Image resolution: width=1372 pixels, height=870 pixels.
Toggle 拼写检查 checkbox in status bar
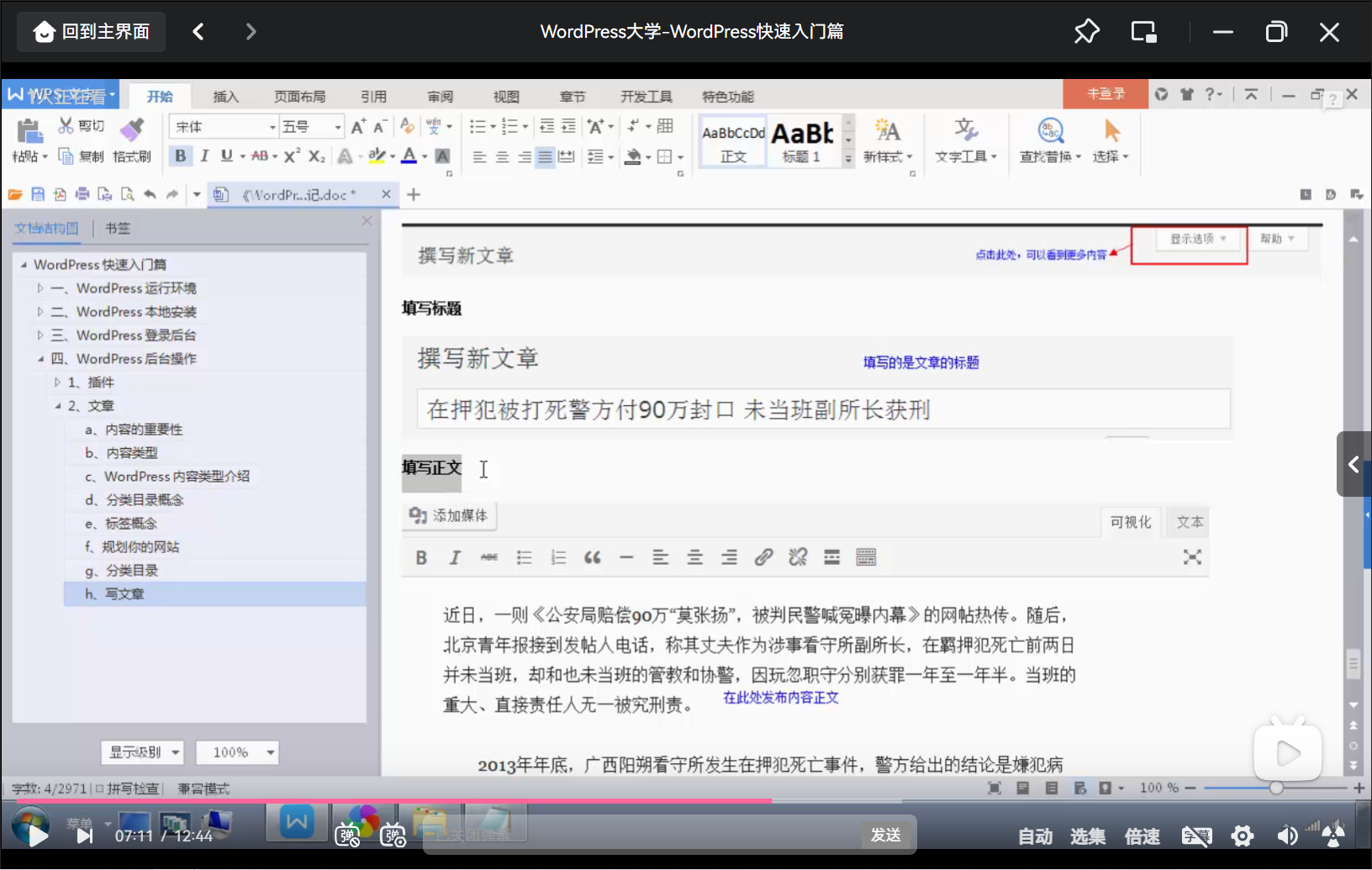(x=99, y=788)
